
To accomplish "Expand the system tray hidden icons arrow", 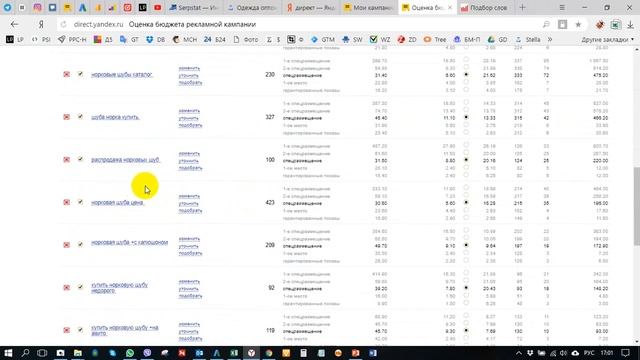I will click(518, 353).
